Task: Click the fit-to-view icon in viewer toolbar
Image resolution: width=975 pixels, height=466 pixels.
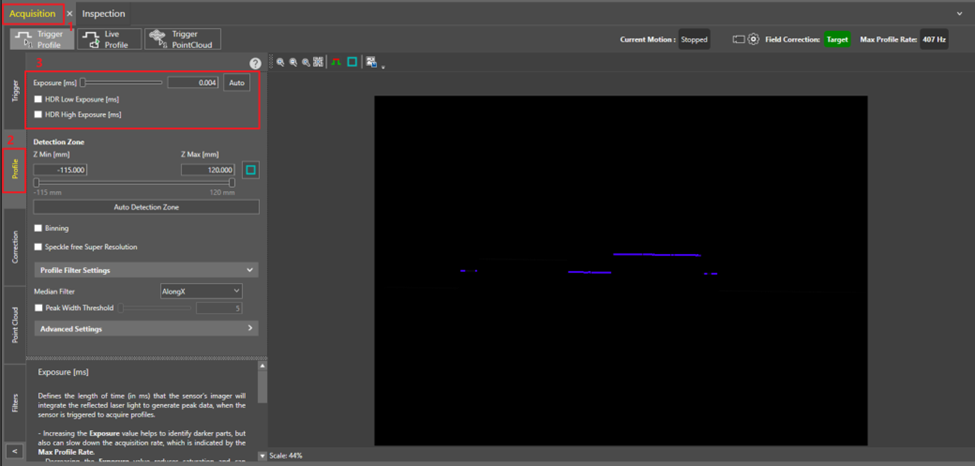Action: [318, 62]
